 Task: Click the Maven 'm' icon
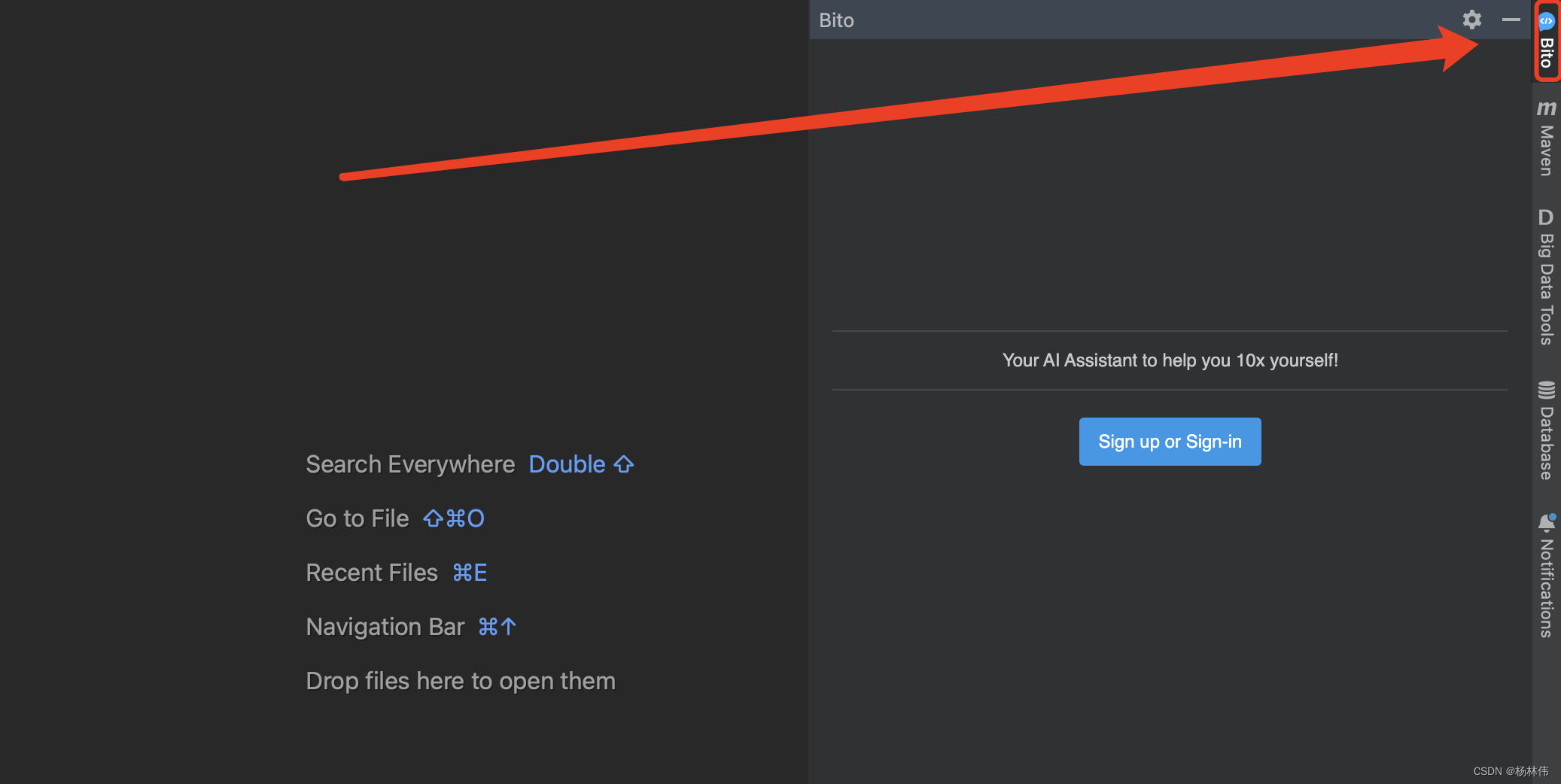(x=1547, y=108)
